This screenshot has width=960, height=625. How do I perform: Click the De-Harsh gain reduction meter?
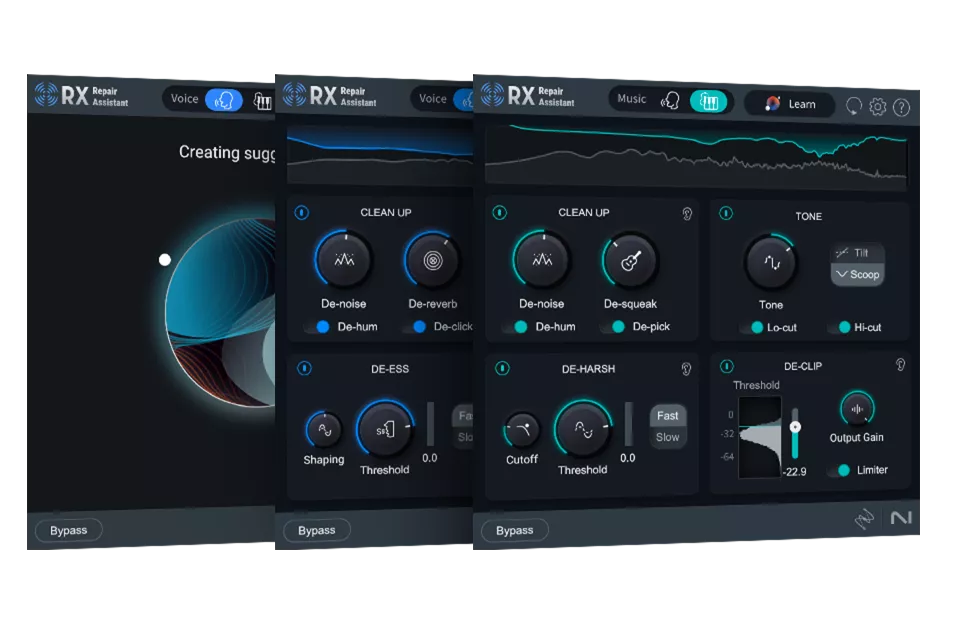pyautogui.click(x=628, y=424)
